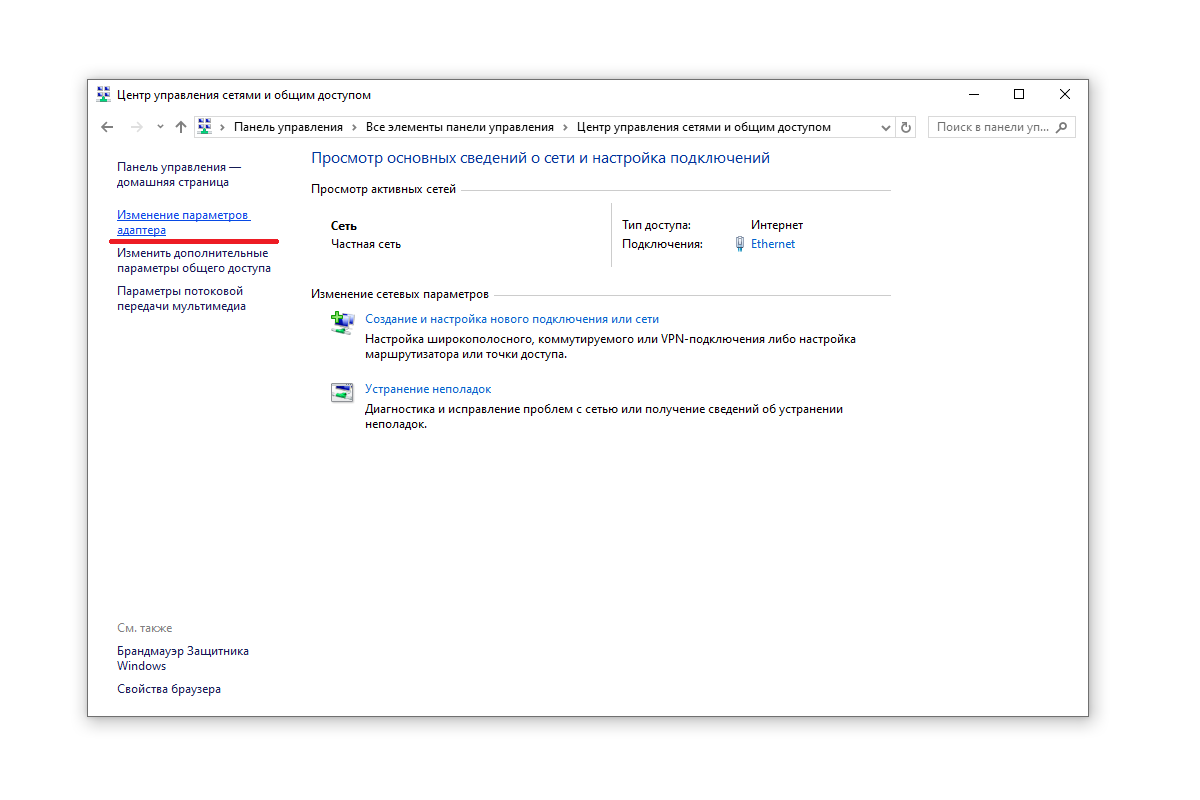Click the 'Сеть' network name
The height and width of the screenshot is (800, 1200).
(x=344, y=226)
